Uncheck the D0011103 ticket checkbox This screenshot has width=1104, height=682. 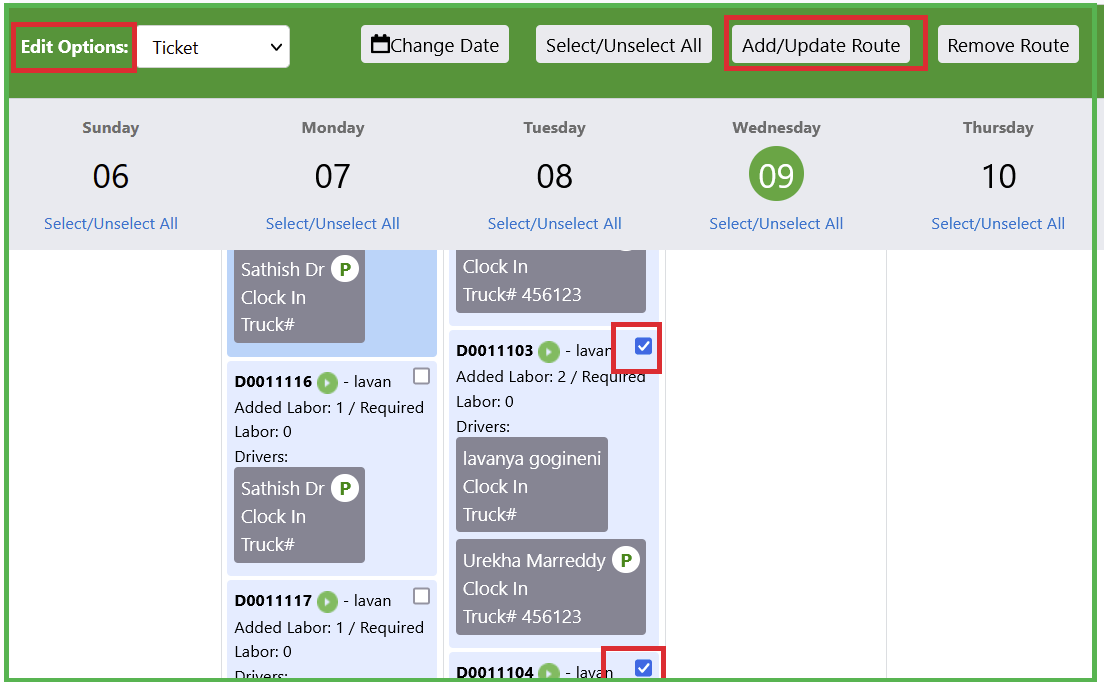point(643,346)
